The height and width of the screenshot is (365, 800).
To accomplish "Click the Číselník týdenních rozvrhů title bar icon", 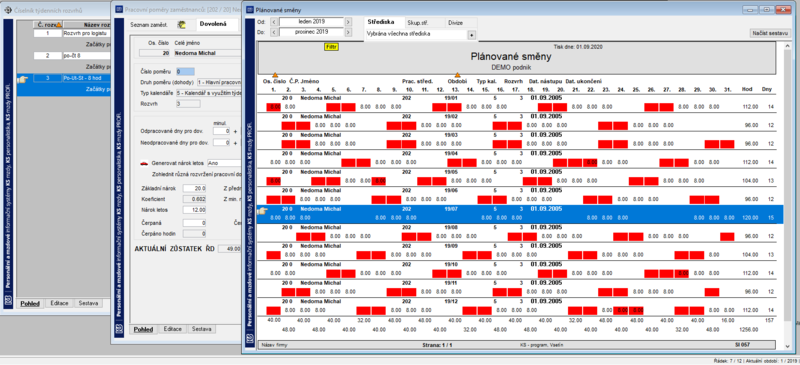I will [x=8, y=9].
